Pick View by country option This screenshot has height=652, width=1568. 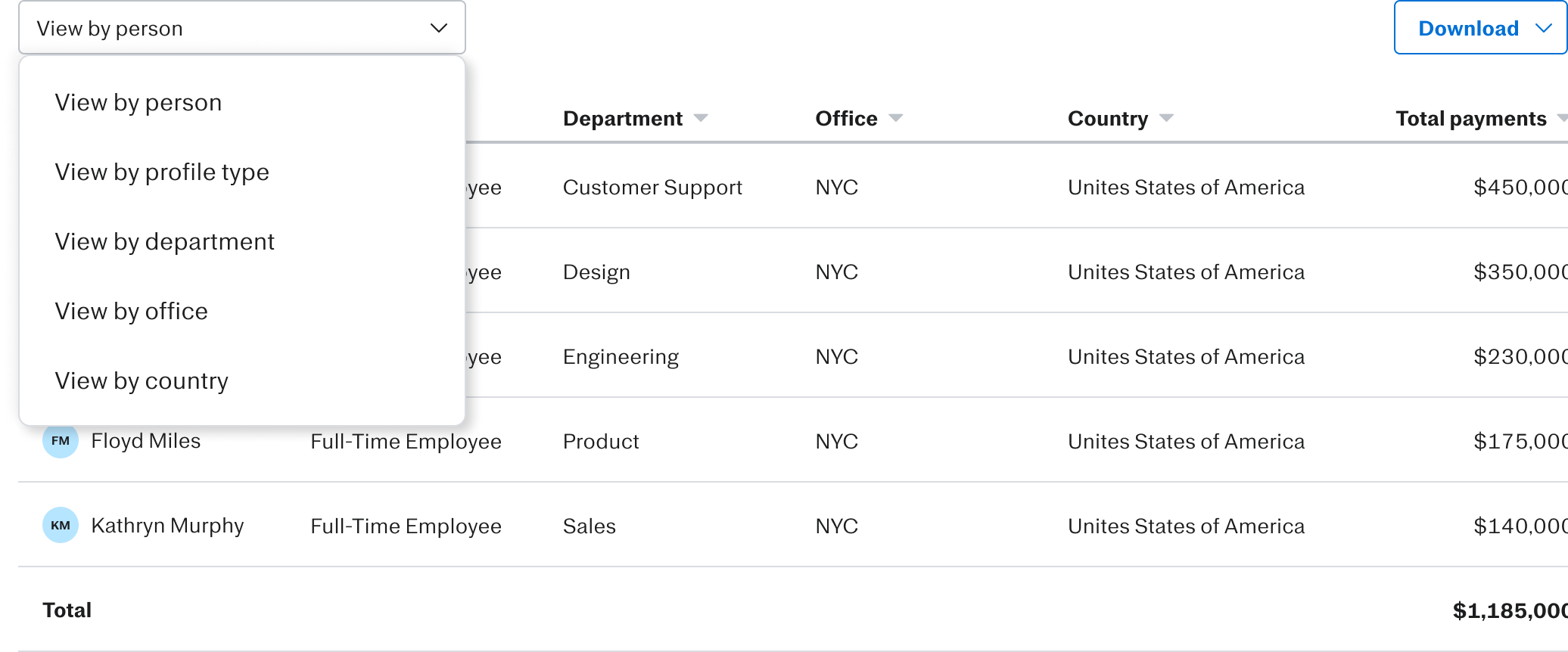[x=142, y=380]
